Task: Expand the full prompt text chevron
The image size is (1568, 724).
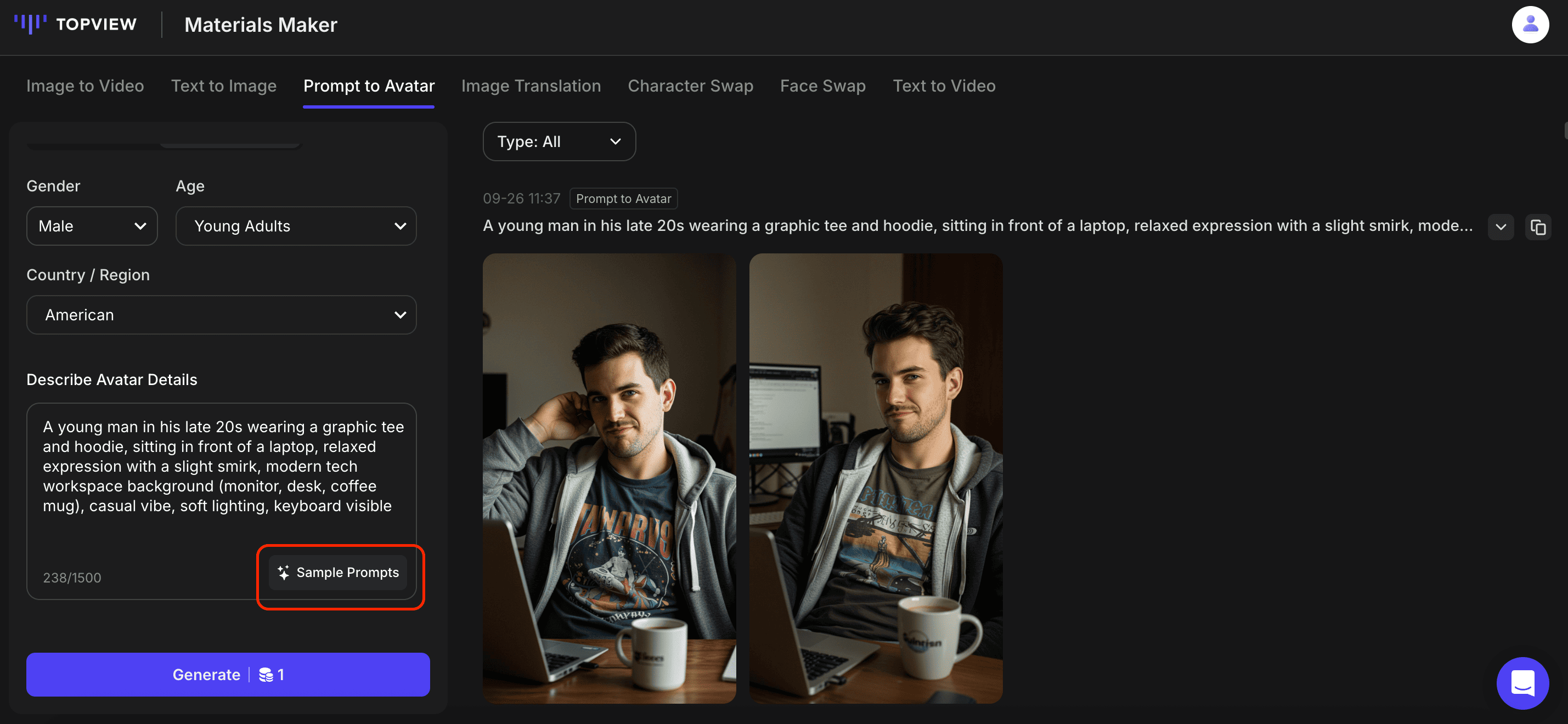Action: pyautogui.click(x=1501, y=227)
